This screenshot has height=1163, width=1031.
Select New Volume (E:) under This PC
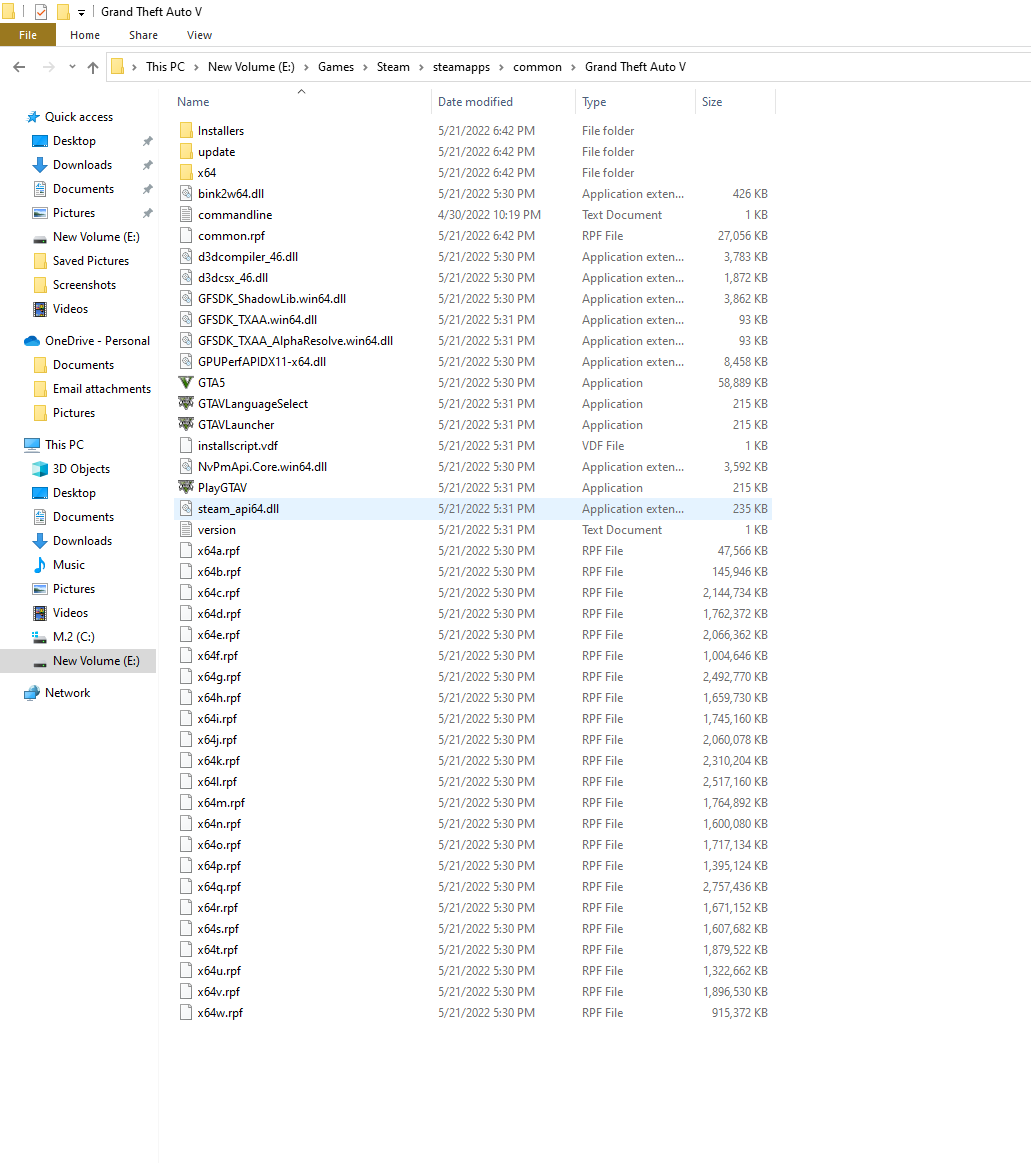pos(96,661)
